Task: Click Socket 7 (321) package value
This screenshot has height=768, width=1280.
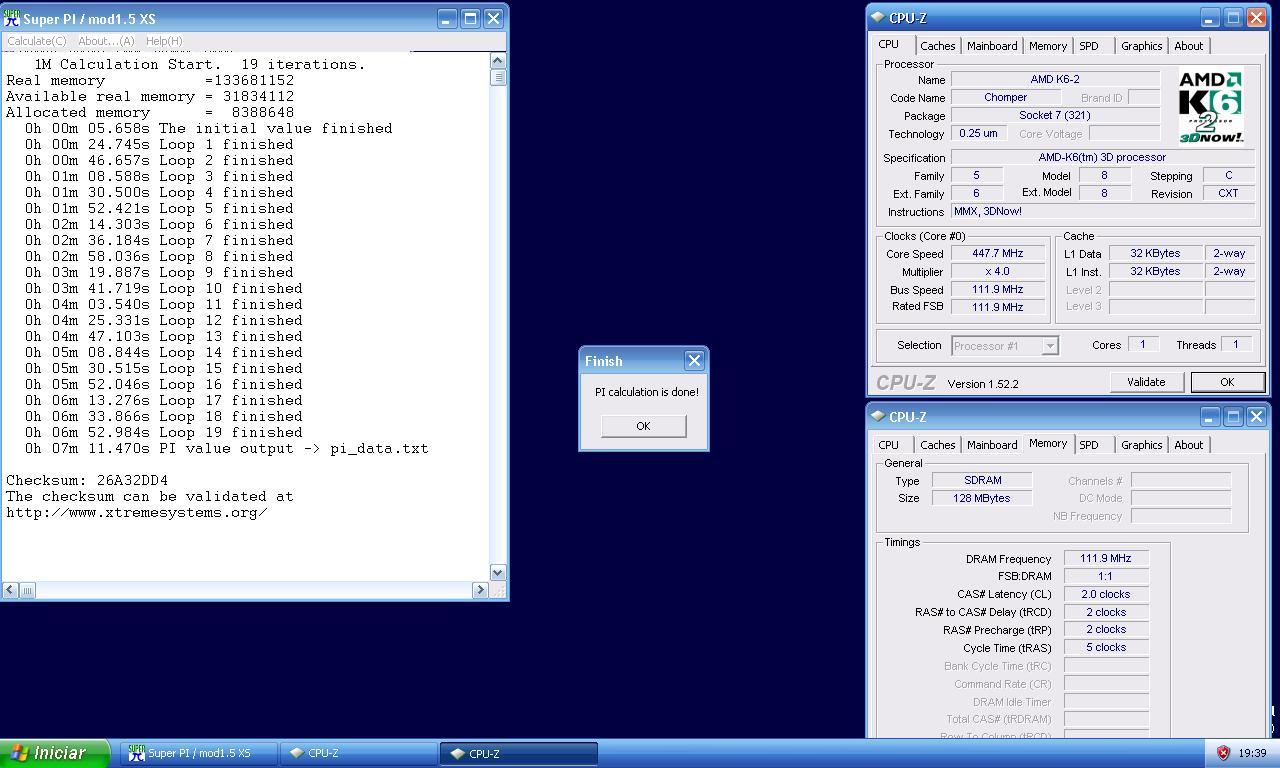Action: [x=1055, y=115]
